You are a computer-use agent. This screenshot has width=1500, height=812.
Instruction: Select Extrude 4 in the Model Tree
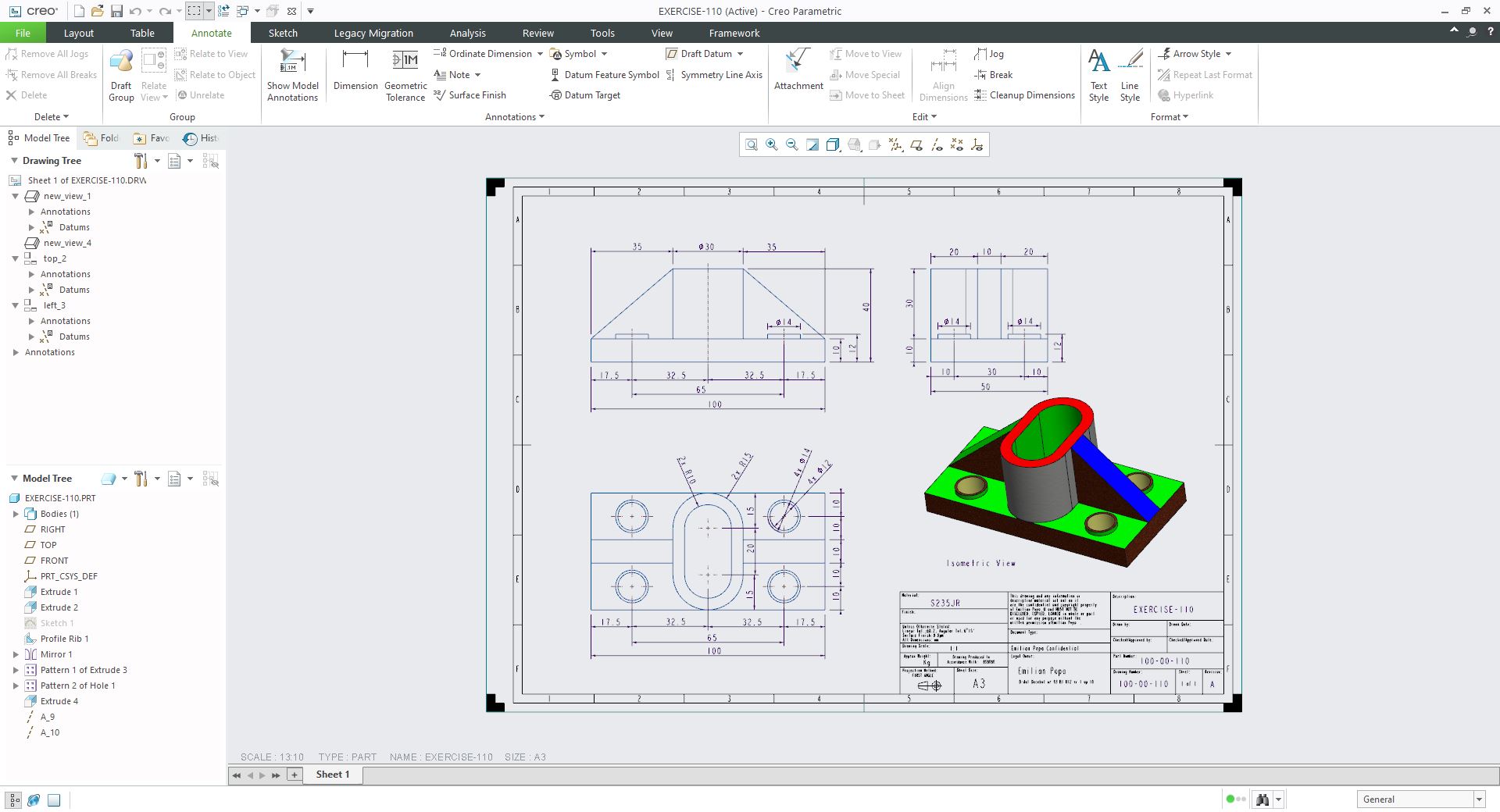[52, 701]
